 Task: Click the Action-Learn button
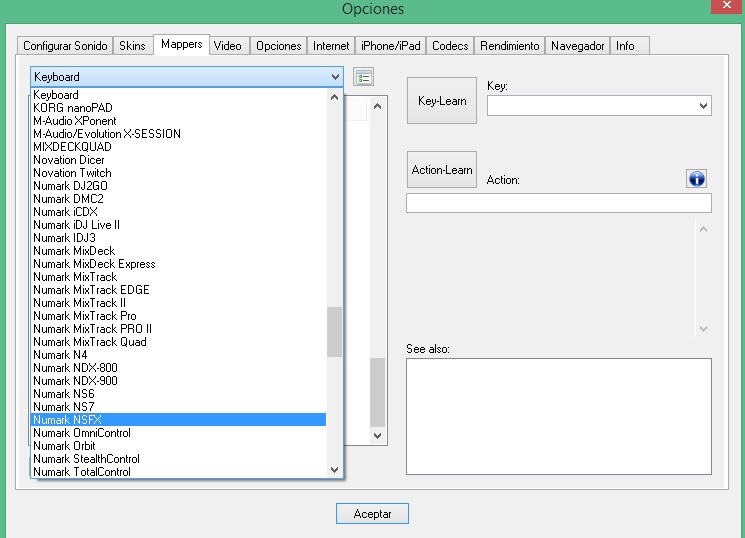click(x=442, y=170)
